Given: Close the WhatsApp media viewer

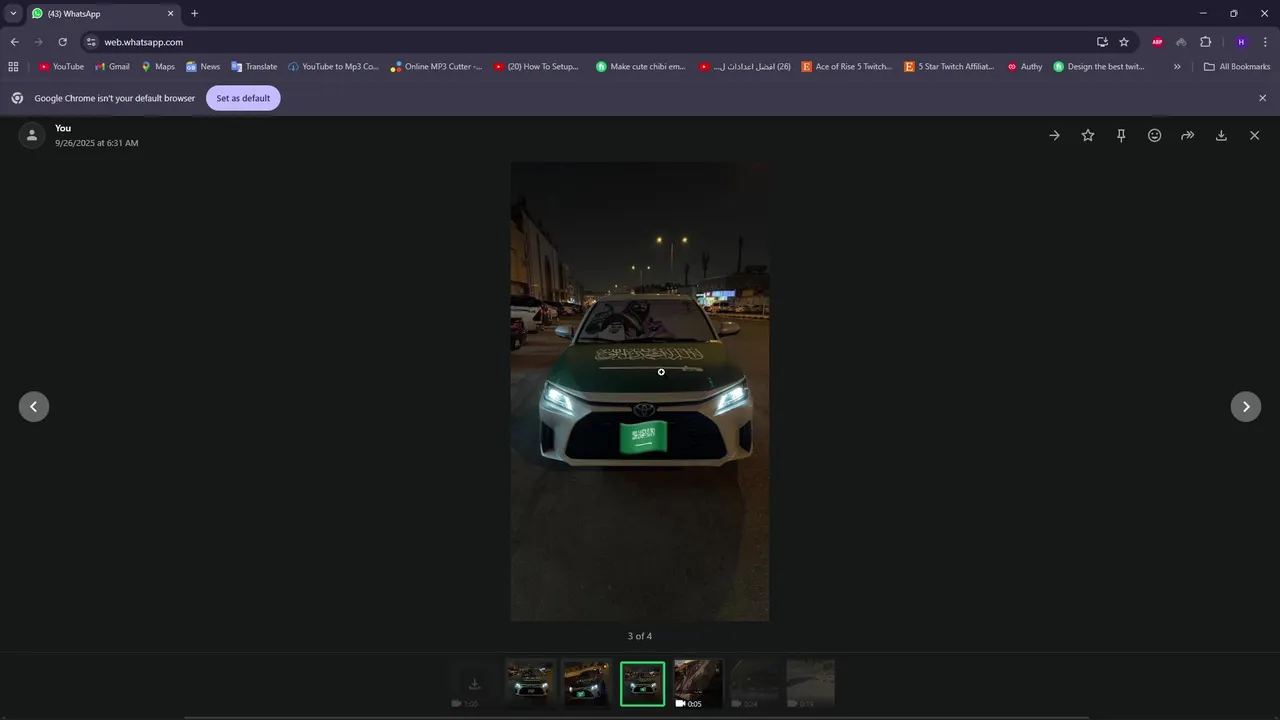Looking at the screenshot, I should (x=1255, y=135).
